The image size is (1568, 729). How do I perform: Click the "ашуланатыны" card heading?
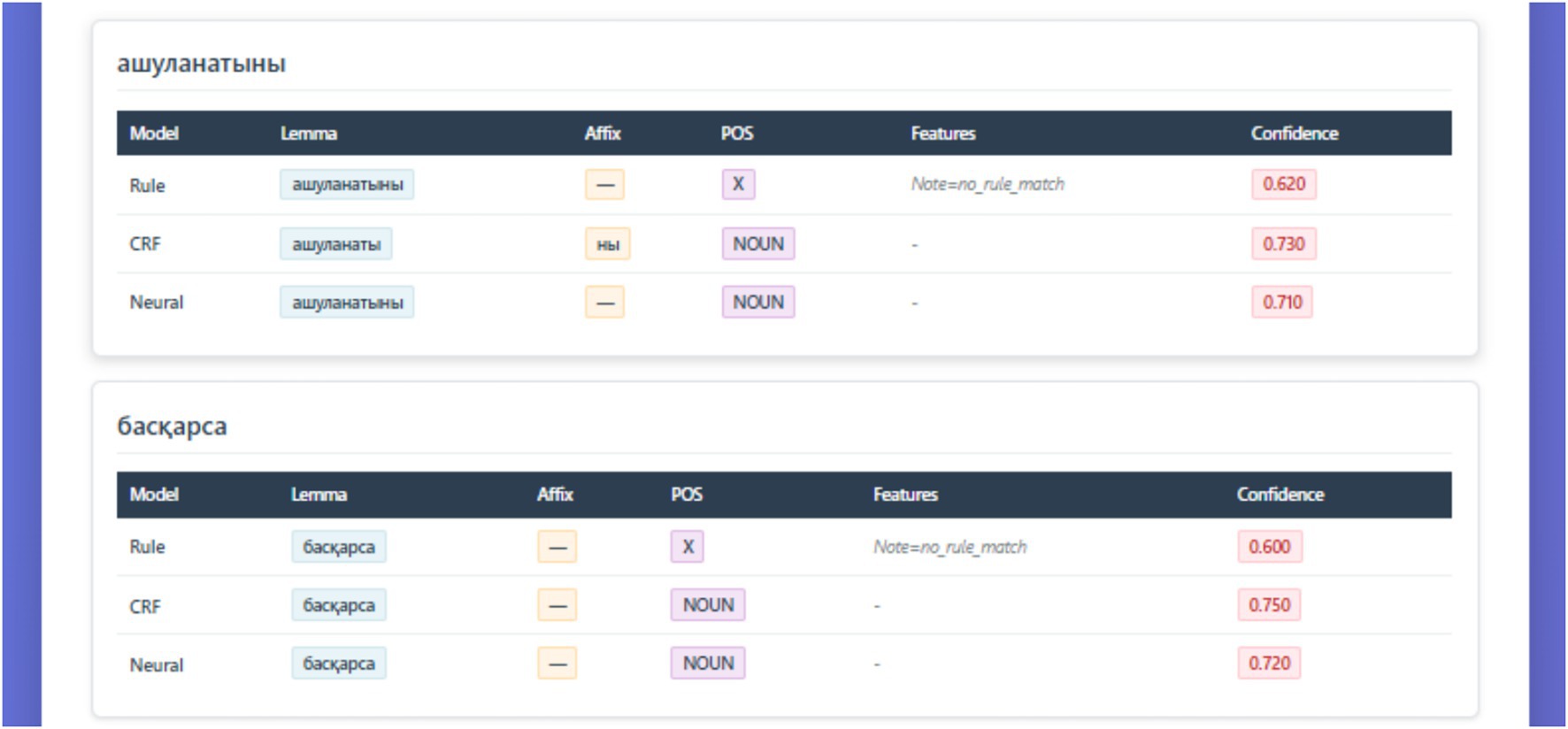pyautogui.click(x=201, y=64)
